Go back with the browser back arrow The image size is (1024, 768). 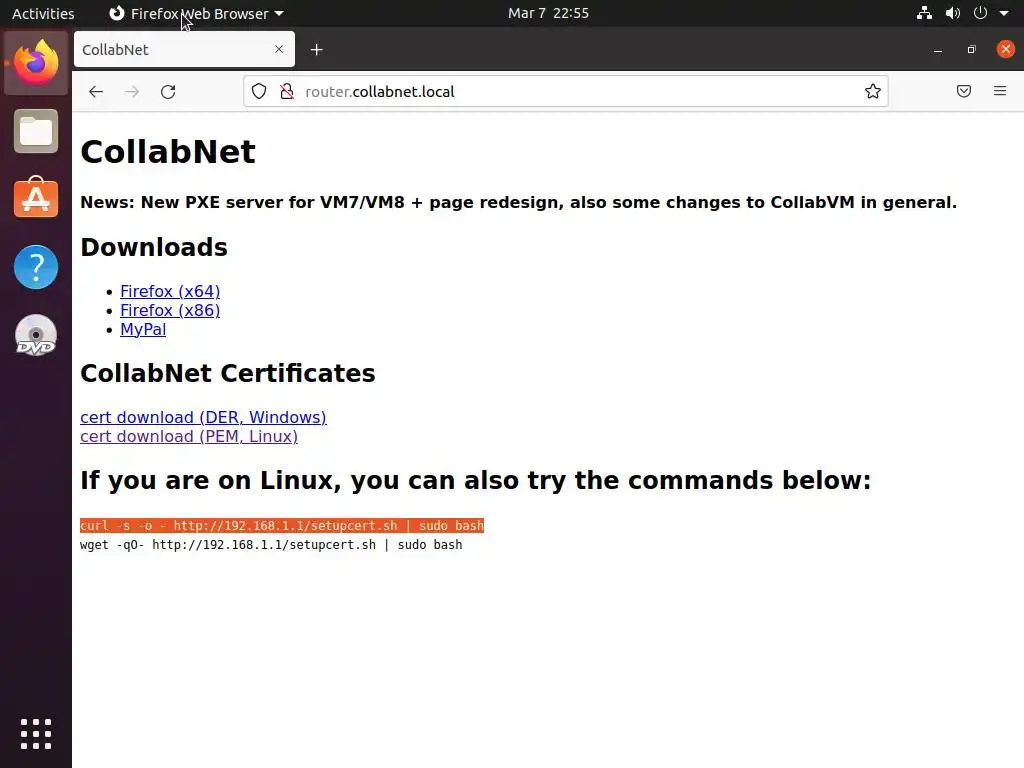pos(96,91)
